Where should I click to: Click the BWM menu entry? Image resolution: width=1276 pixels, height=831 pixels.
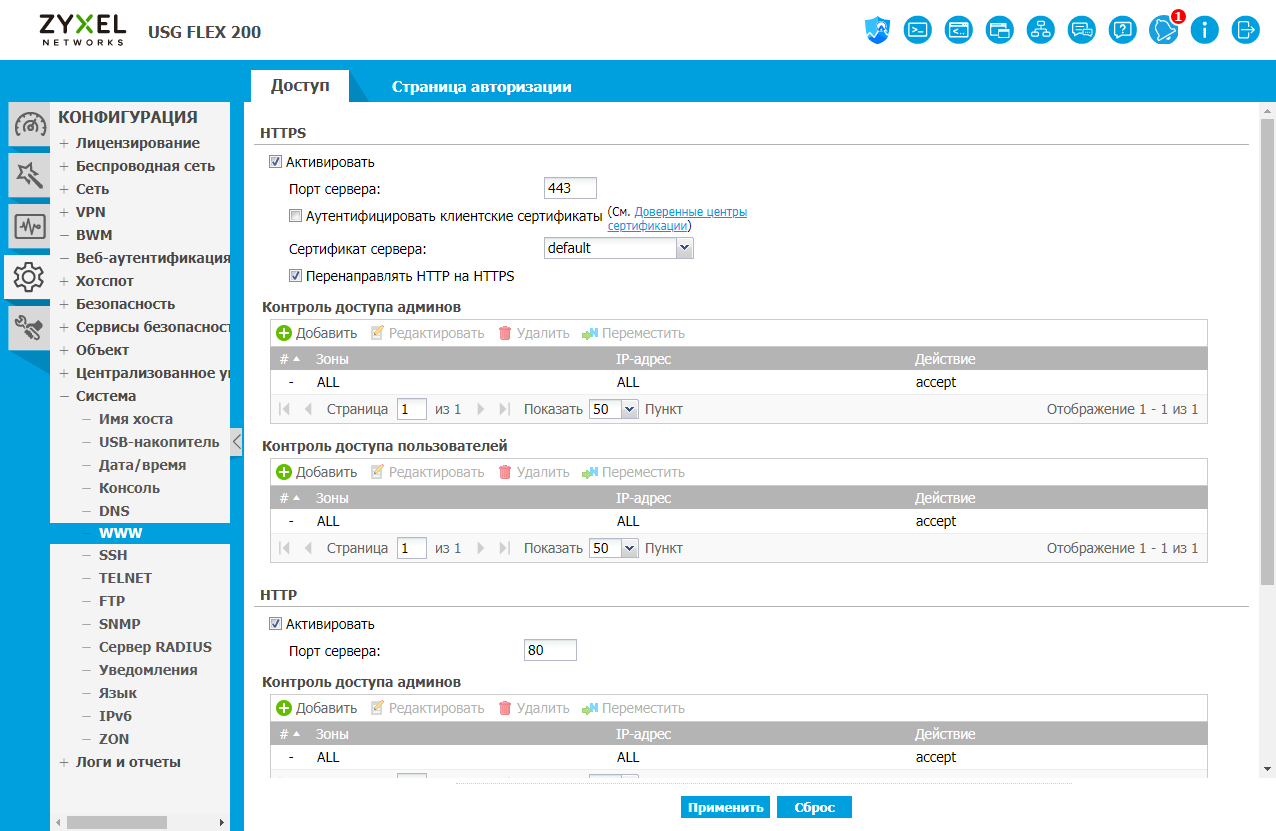(94, 235)
